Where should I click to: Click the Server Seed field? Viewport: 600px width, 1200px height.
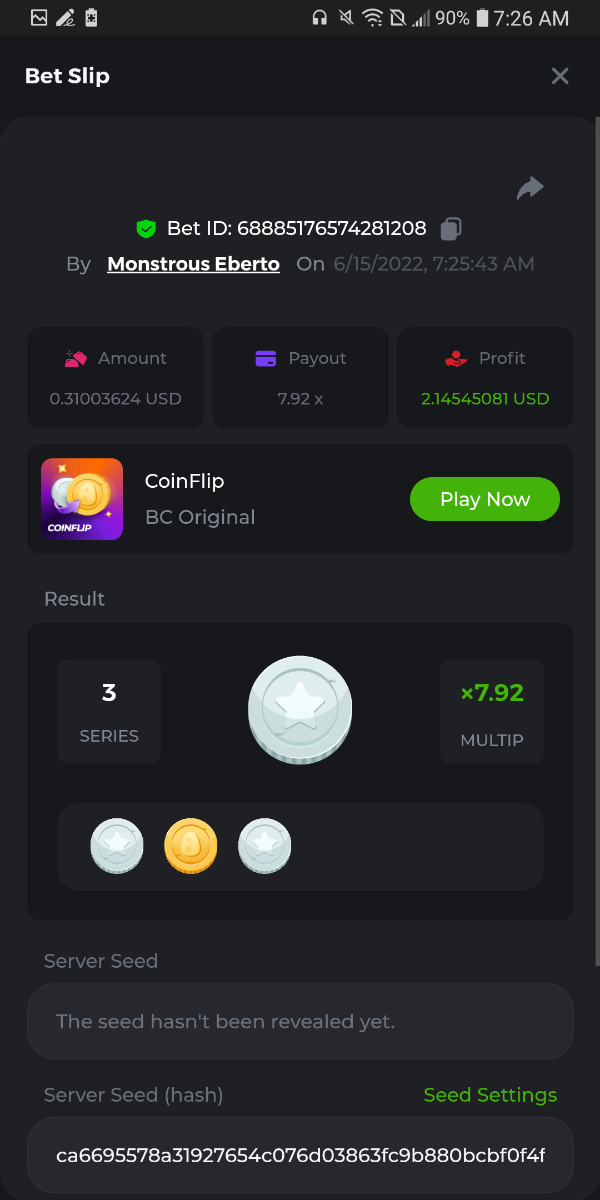[x=300, y=1021]
